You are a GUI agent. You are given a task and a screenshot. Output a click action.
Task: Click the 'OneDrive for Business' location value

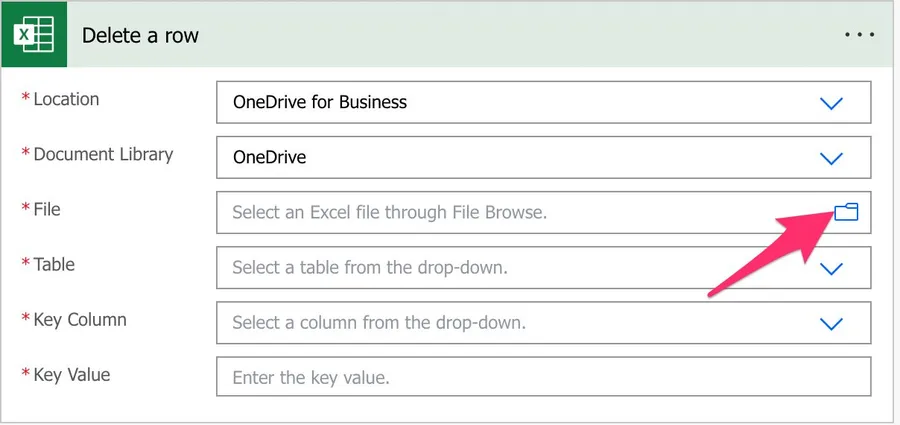pyautogui.click(x=320, y=102)
